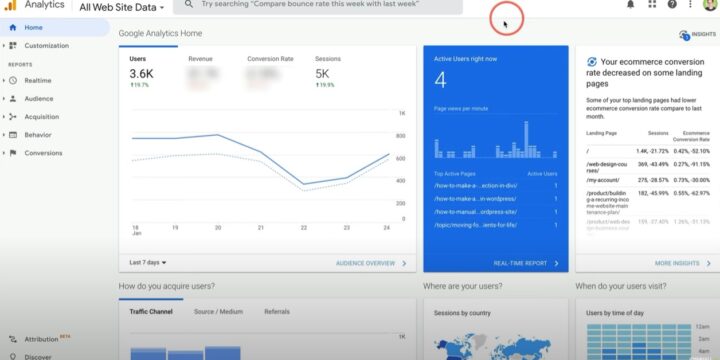Select the Conversion Rate metric tab

(x=270, y=72)
